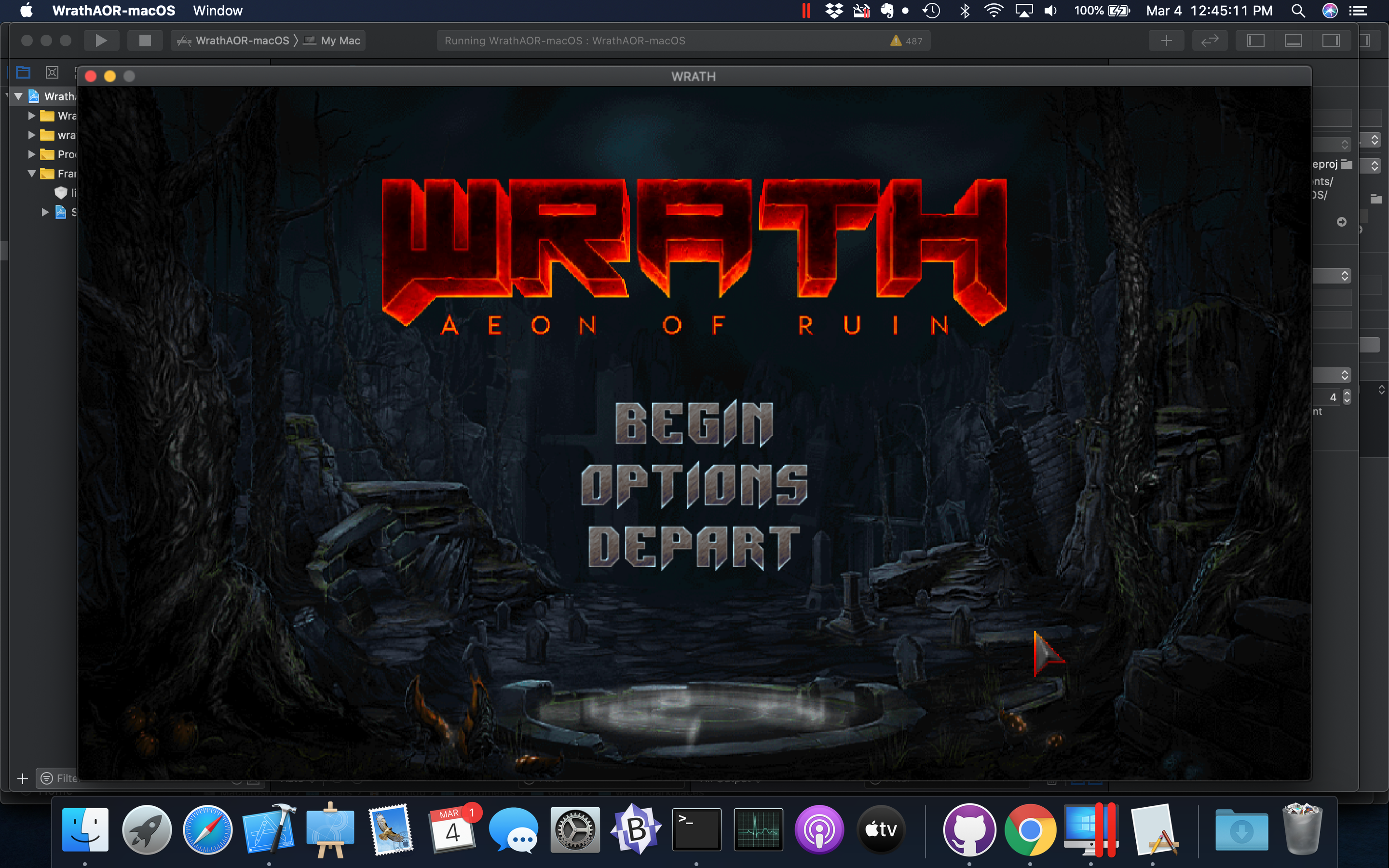The image size is (1389, 868).
Task: Expand the Products folder in navigator
Action: (x=31, y=154)
